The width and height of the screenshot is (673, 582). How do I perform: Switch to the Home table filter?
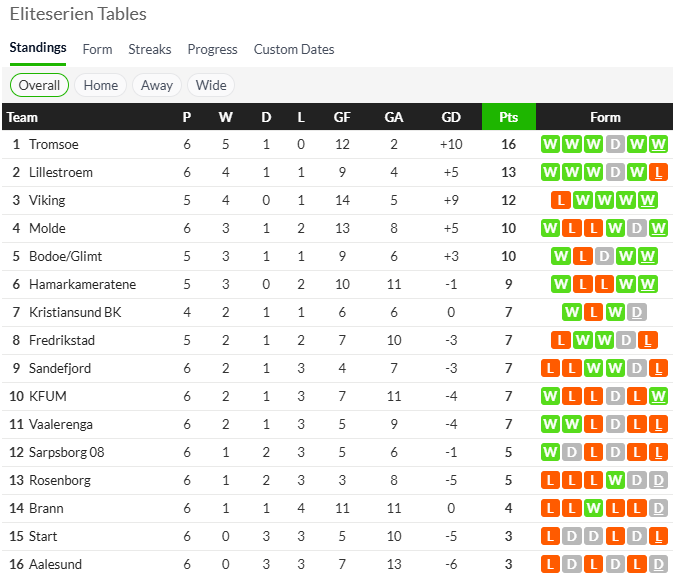[101, 85]
